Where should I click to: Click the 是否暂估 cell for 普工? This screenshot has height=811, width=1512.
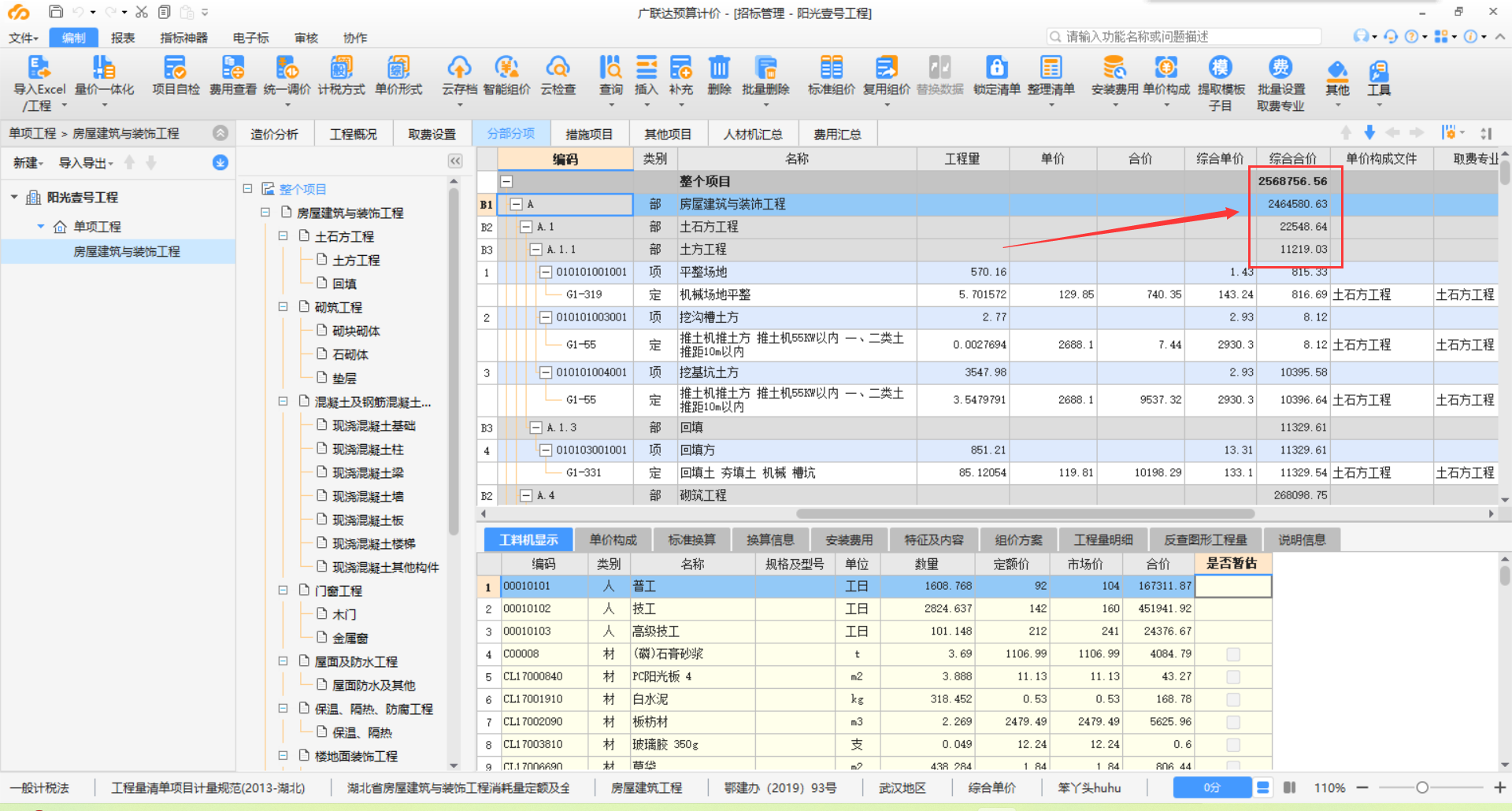[1233, 587]
